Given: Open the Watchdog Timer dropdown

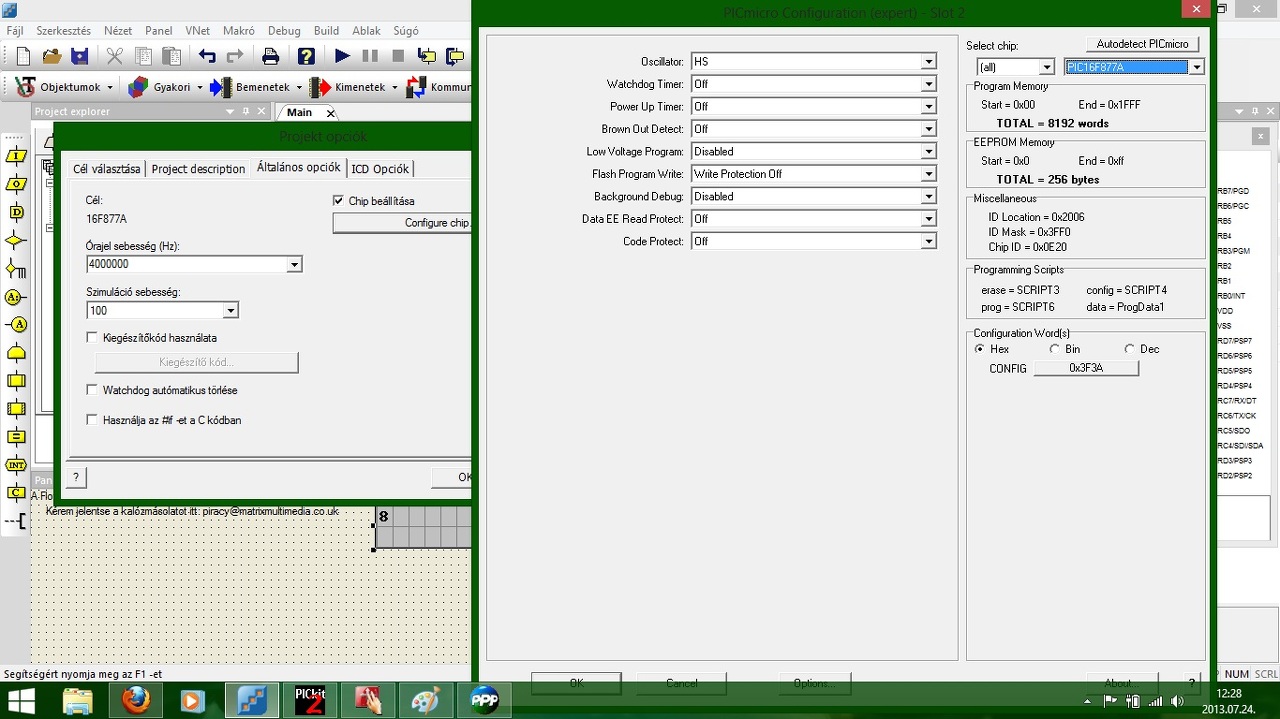Looking at the screenshot, I should 928,84.
